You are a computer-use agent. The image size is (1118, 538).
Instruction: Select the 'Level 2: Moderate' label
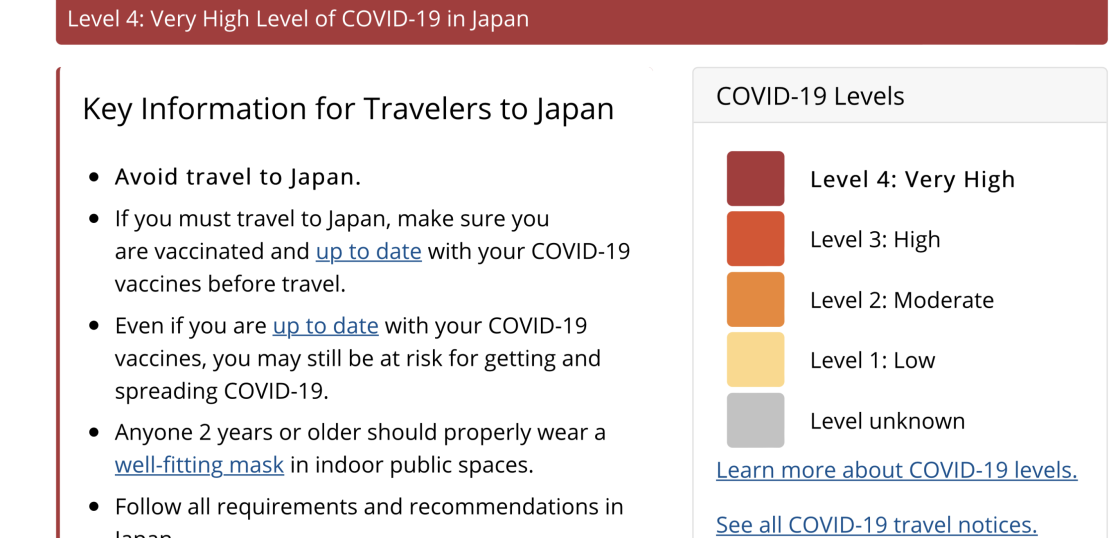901,300
